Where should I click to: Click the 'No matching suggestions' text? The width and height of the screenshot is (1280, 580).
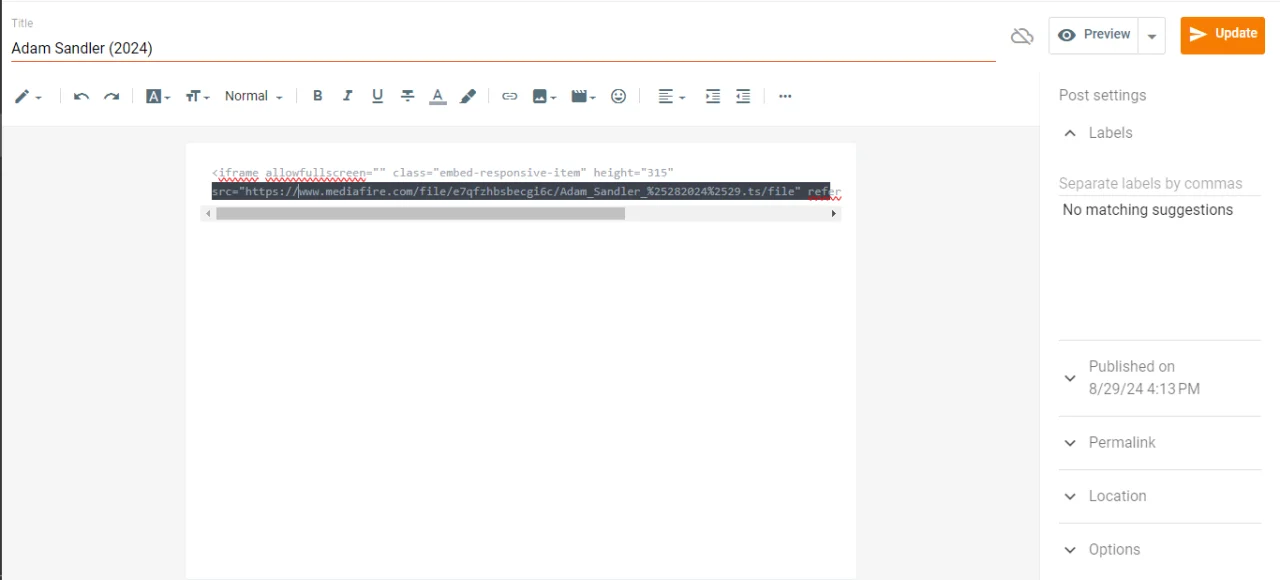pyautogui.click(x=1148, y=210)
